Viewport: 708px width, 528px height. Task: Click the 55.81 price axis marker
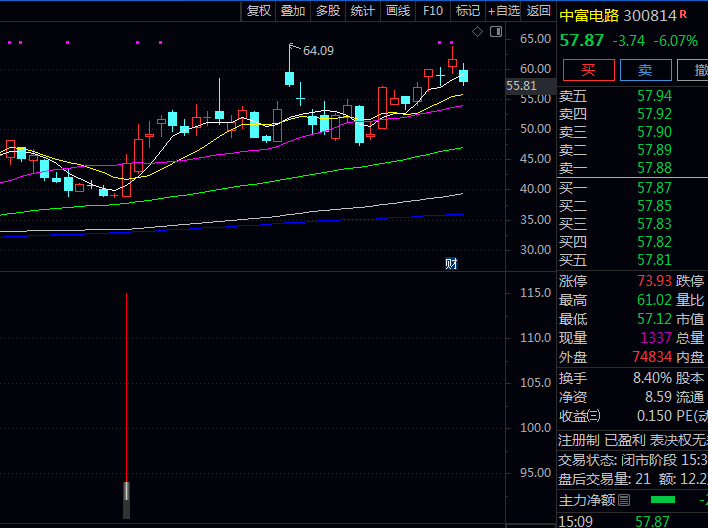click(522, 85)
